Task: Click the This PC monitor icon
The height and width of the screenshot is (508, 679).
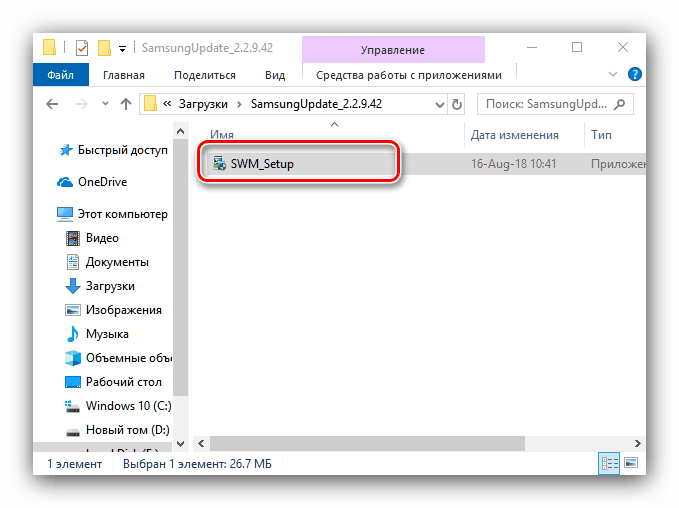Action: [65, 214]
